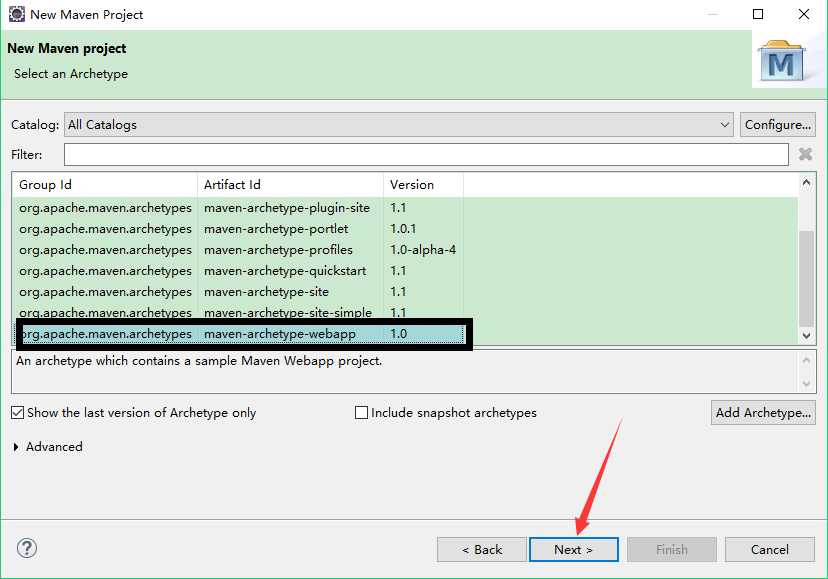Viewport: 828px width, 579px height.
Task: Click the Next > button
Action: (573, 549)
